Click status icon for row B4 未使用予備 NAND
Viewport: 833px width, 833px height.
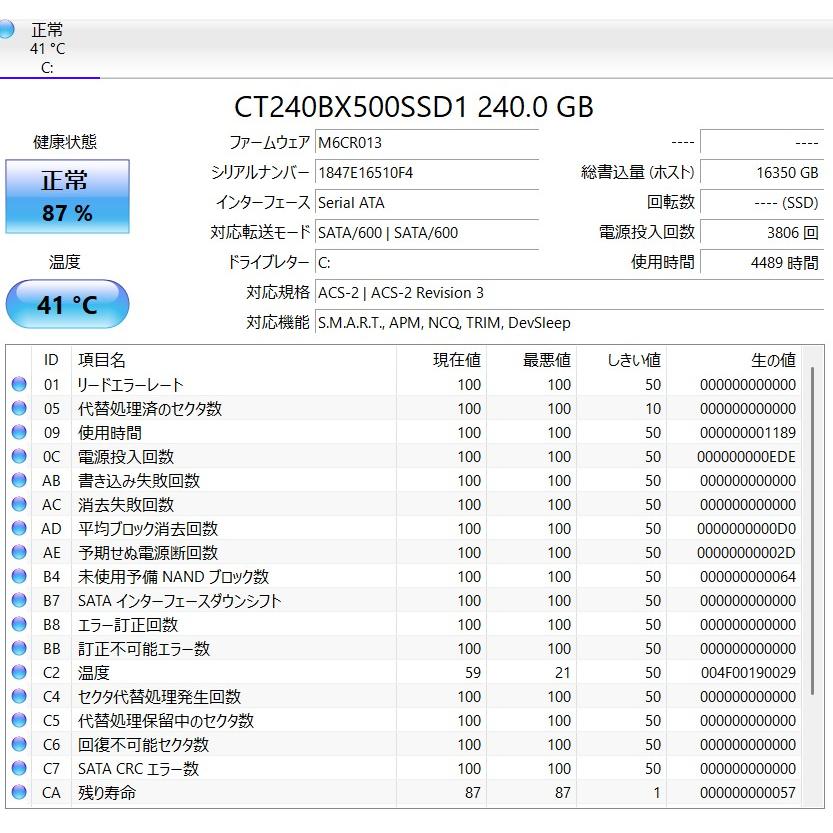19,576
